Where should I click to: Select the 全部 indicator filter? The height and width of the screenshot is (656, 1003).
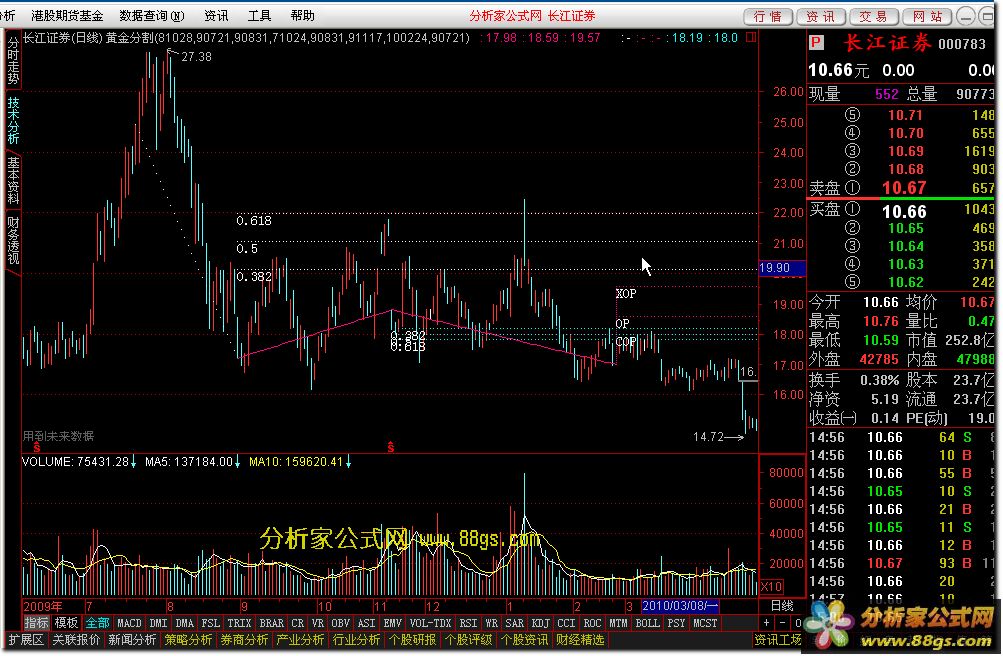pos(97,623)
